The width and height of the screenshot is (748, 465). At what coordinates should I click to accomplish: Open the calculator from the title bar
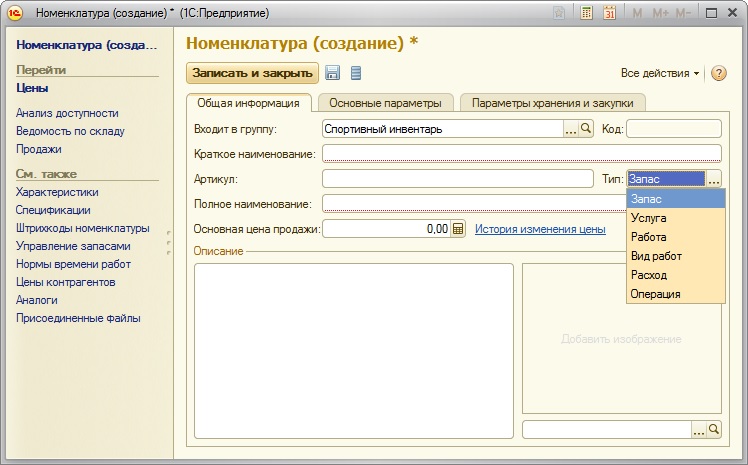pyautogui.click(x=586, y=13)
